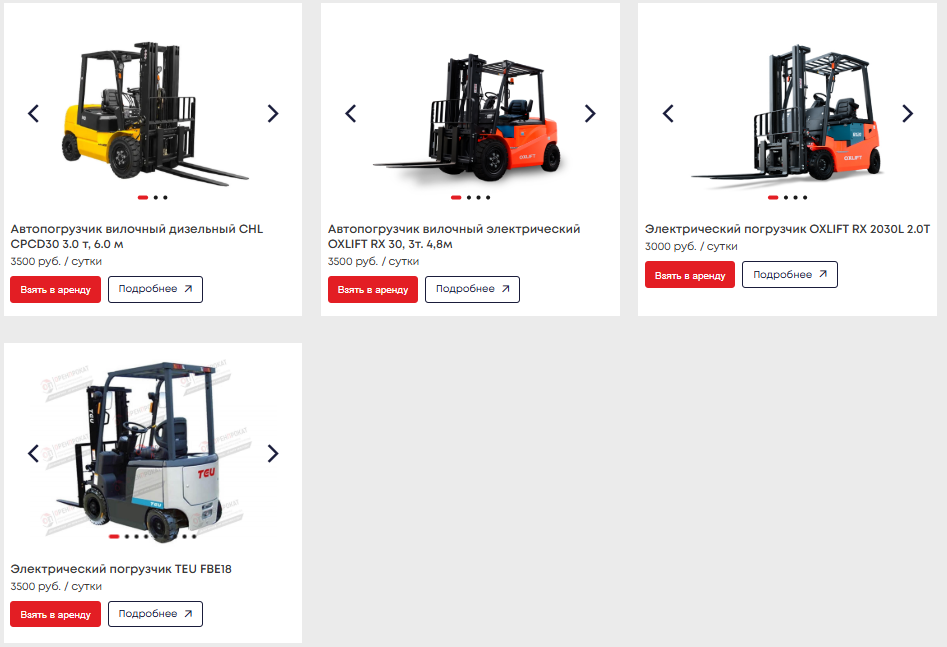The height and width of the screenshot is (647, 947).
Task: Go to previous photo of OXLIFT RX 30 forklift
Action: pos(351,113)
